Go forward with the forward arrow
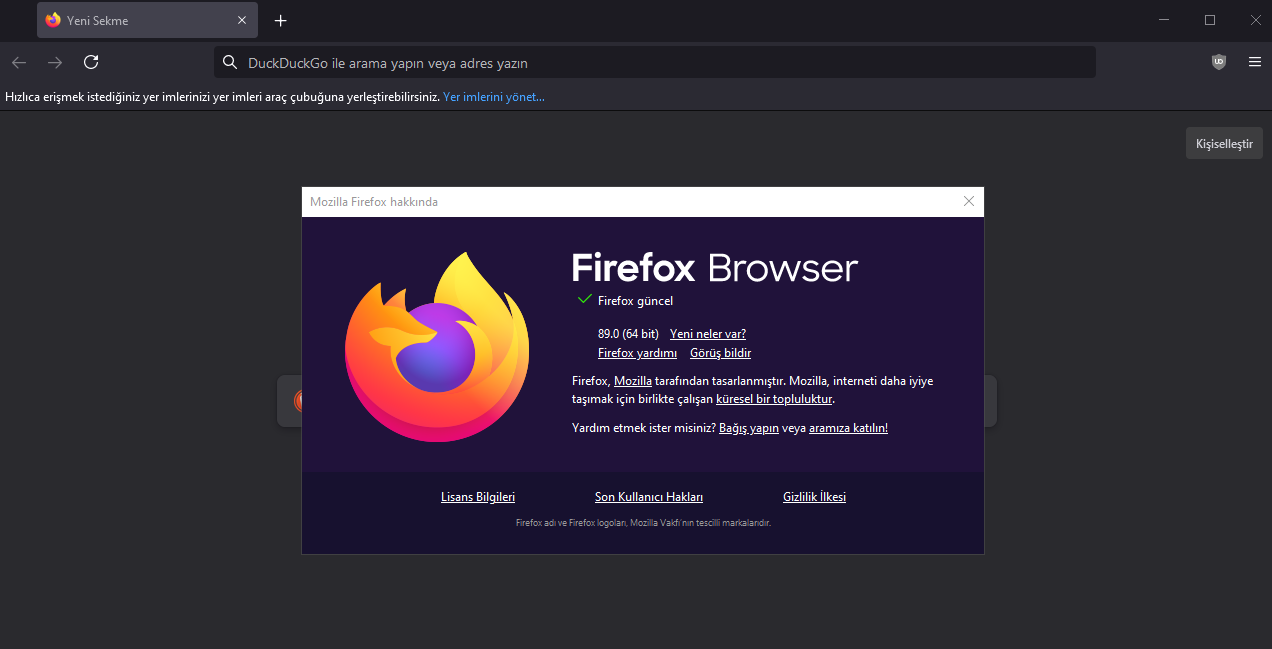The image size is (1272, 649). tap(55, 62)
